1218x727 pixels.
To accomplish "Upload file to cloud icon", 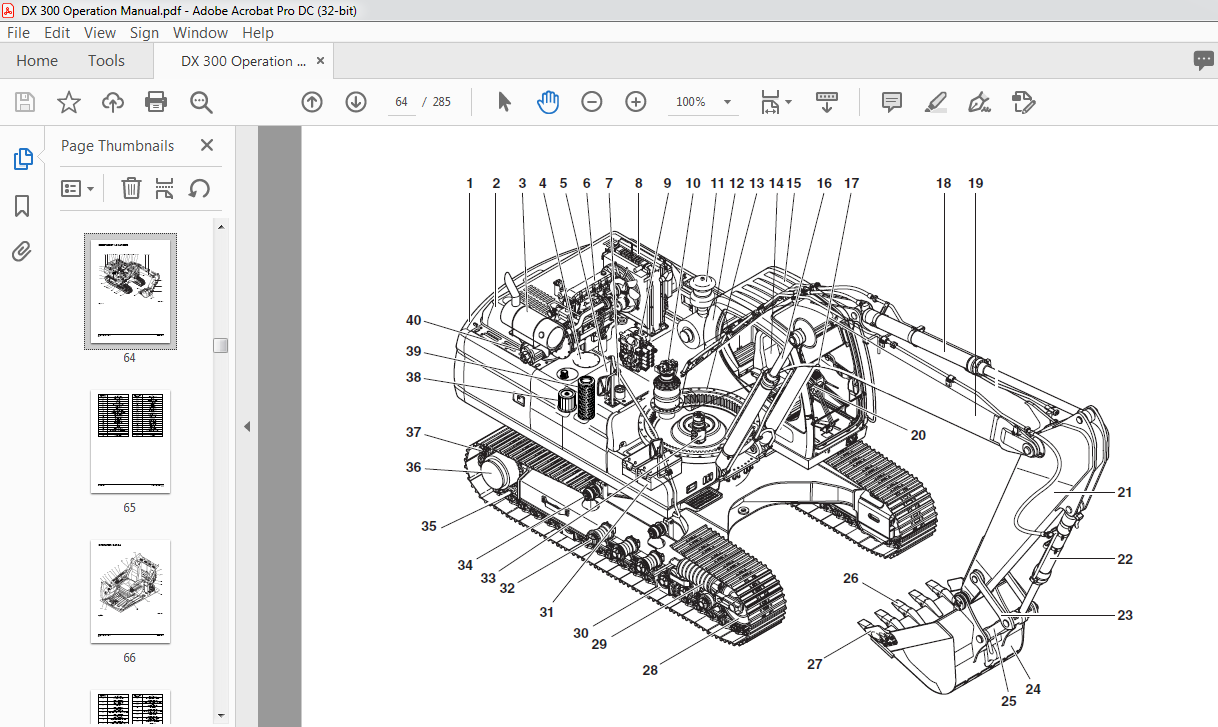I will (112, 102).
